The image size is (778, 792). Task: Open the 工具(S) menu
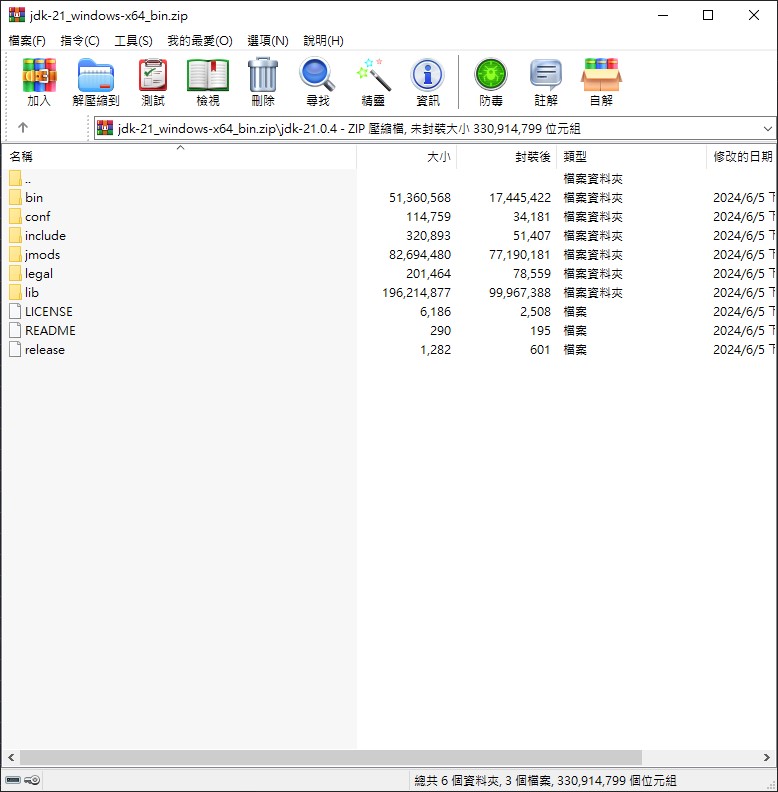pyautogui.click(x=133, y=40)
